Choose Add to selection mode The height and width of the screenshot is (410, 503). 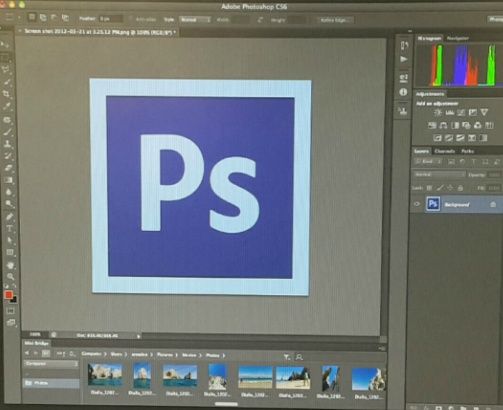click(43, 17)
